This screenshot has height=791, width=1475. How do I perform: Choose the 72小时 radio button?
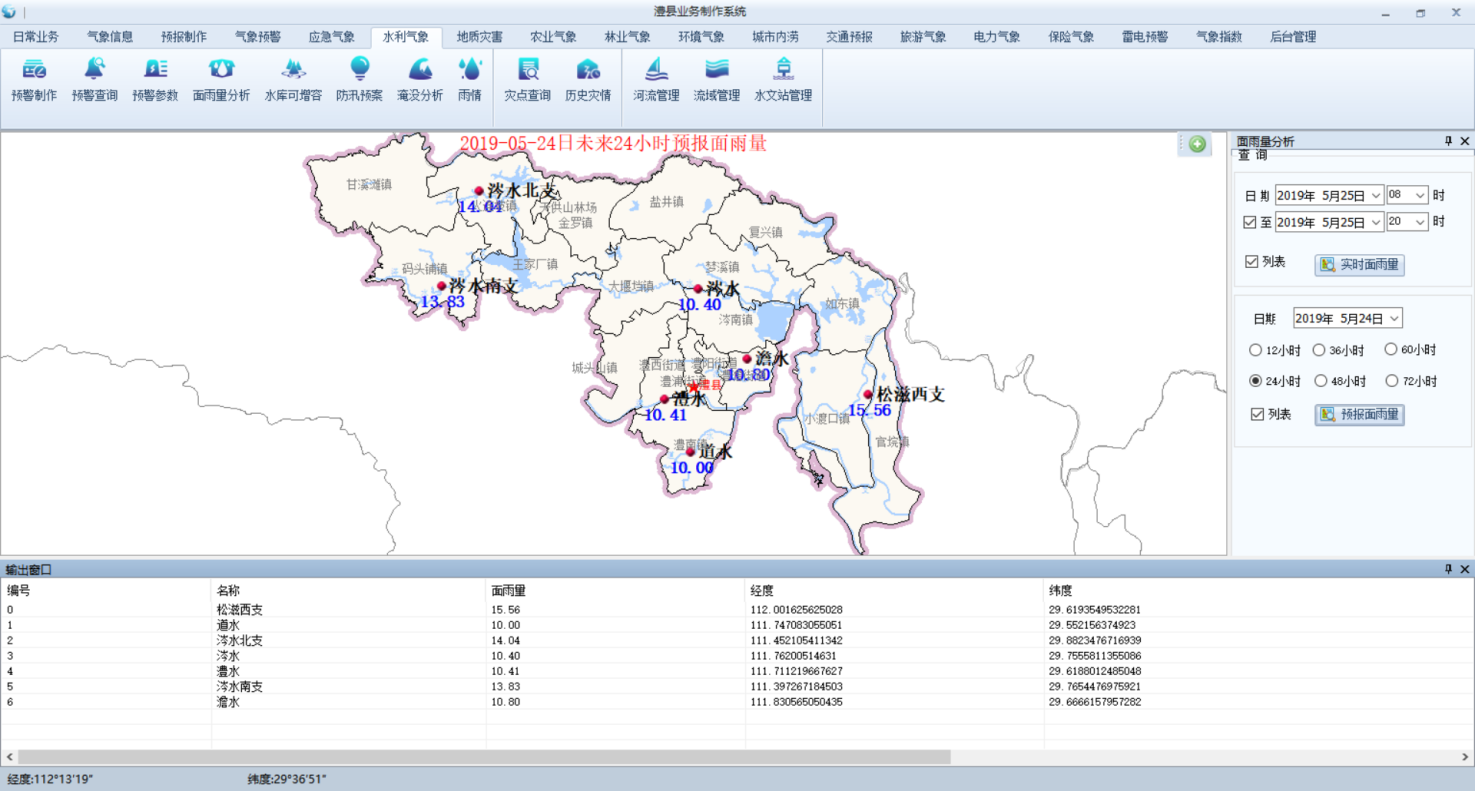click(1392, 381)
